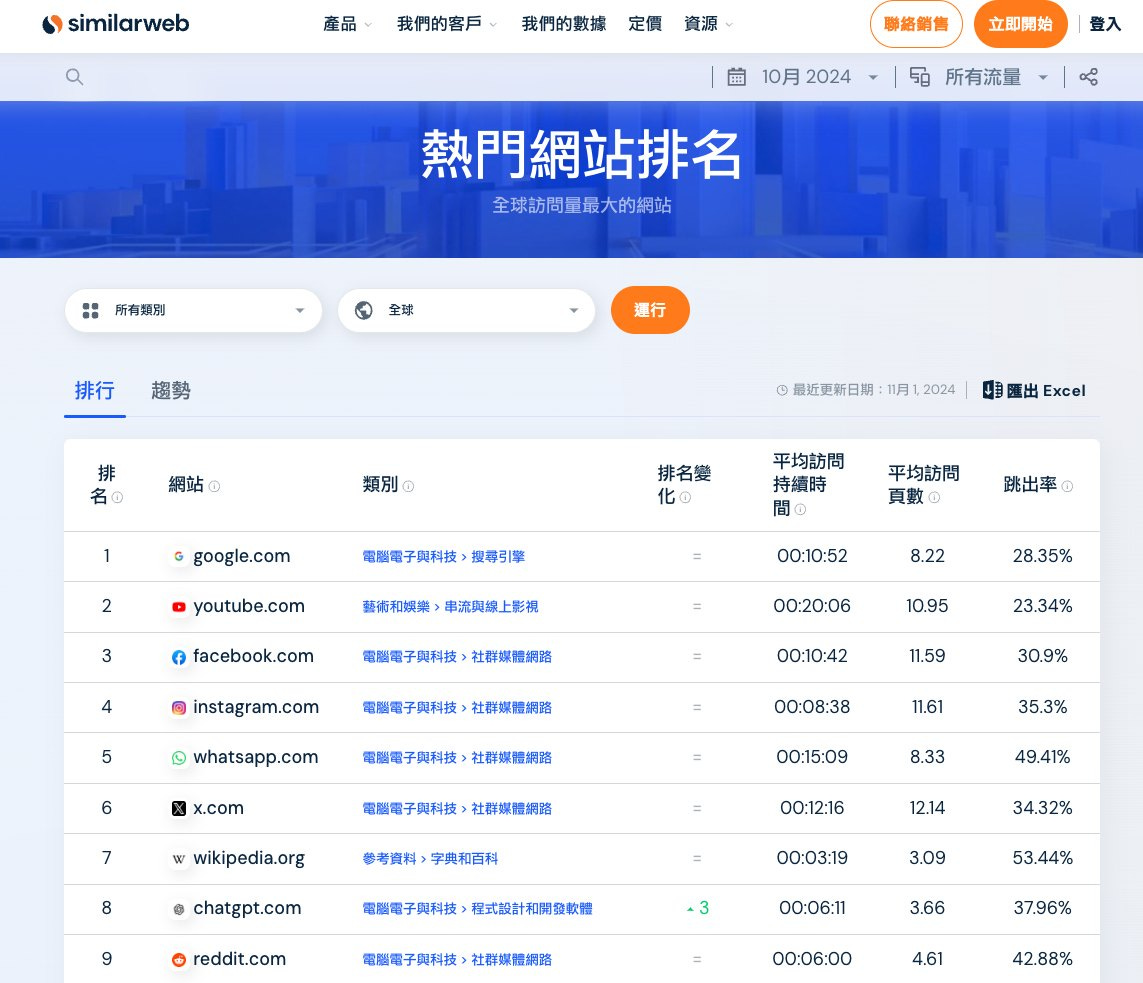
Task: Click the Excel export icon
Action: click(992, 390)
